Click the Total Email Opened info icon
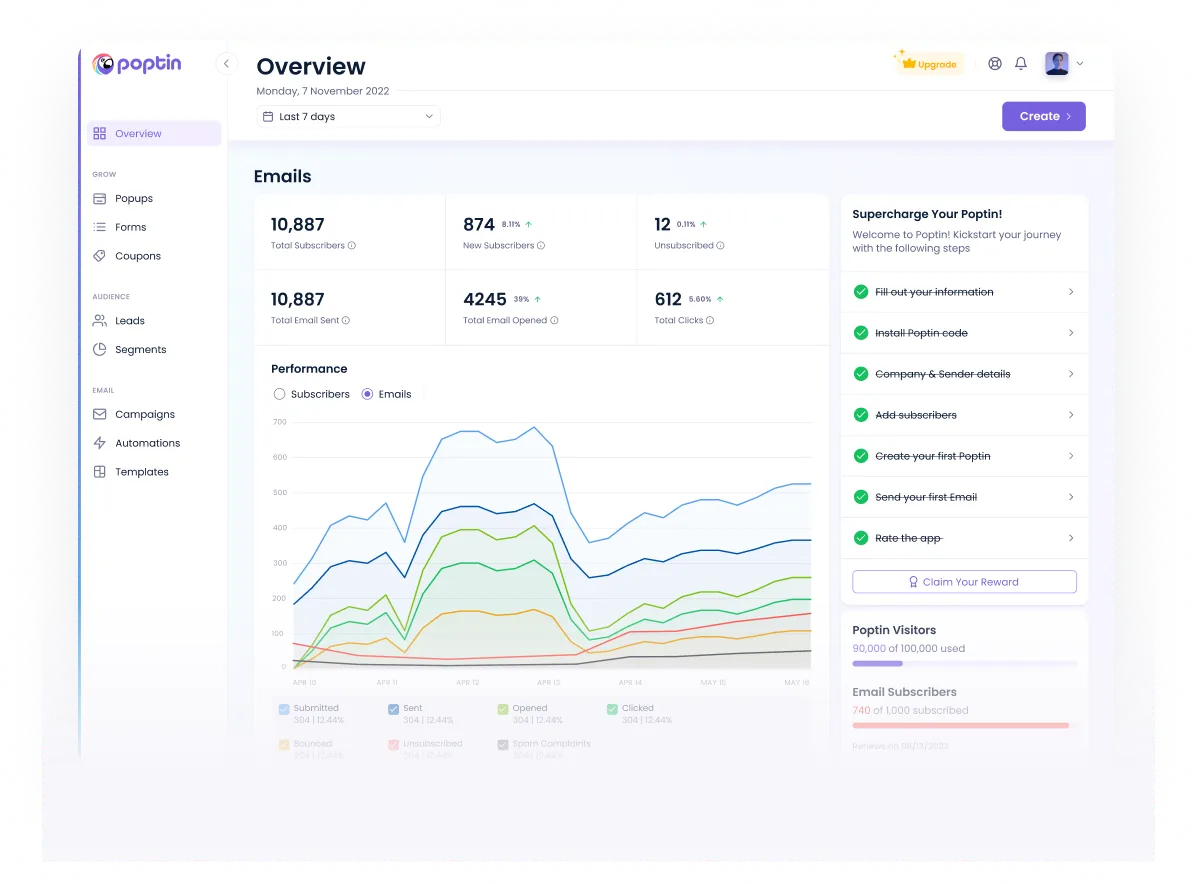 pyautogui.click(x=554, y=320)
